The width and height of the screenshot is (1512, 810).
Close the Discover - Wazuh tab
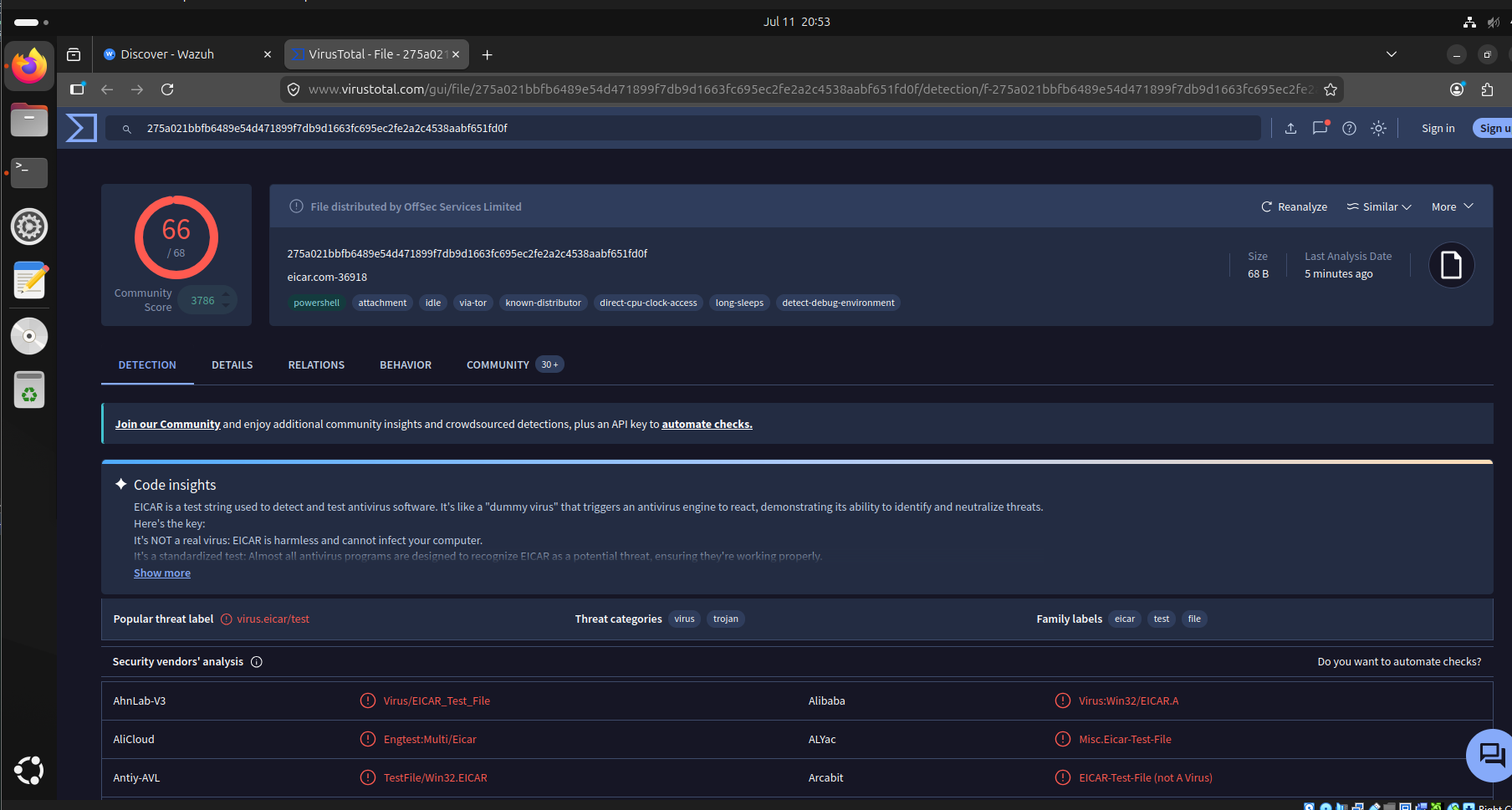[x=268, y=54]
